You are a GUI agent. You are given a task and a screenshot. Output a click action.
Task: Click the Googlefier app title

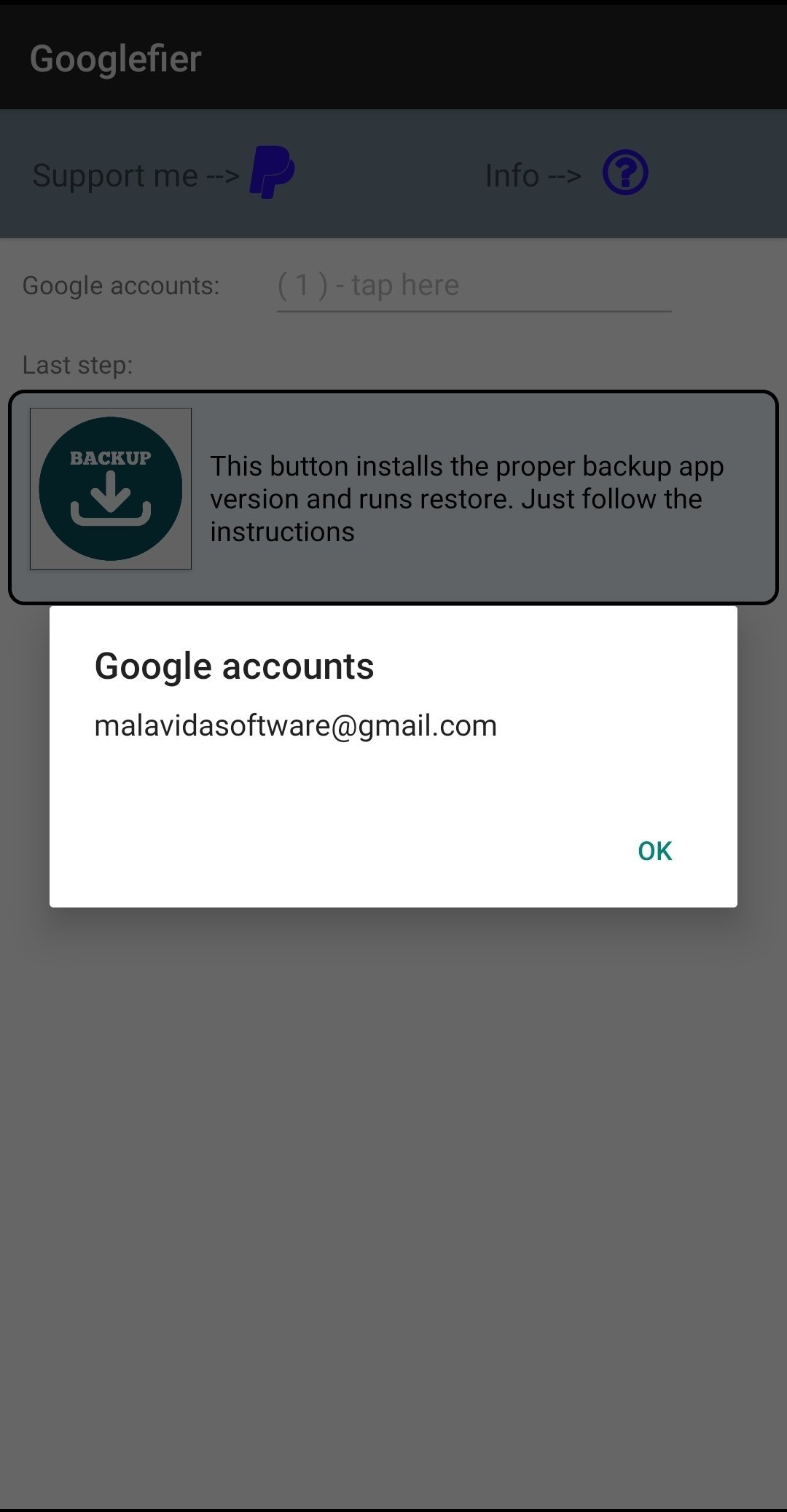click(x=116, y=59)
